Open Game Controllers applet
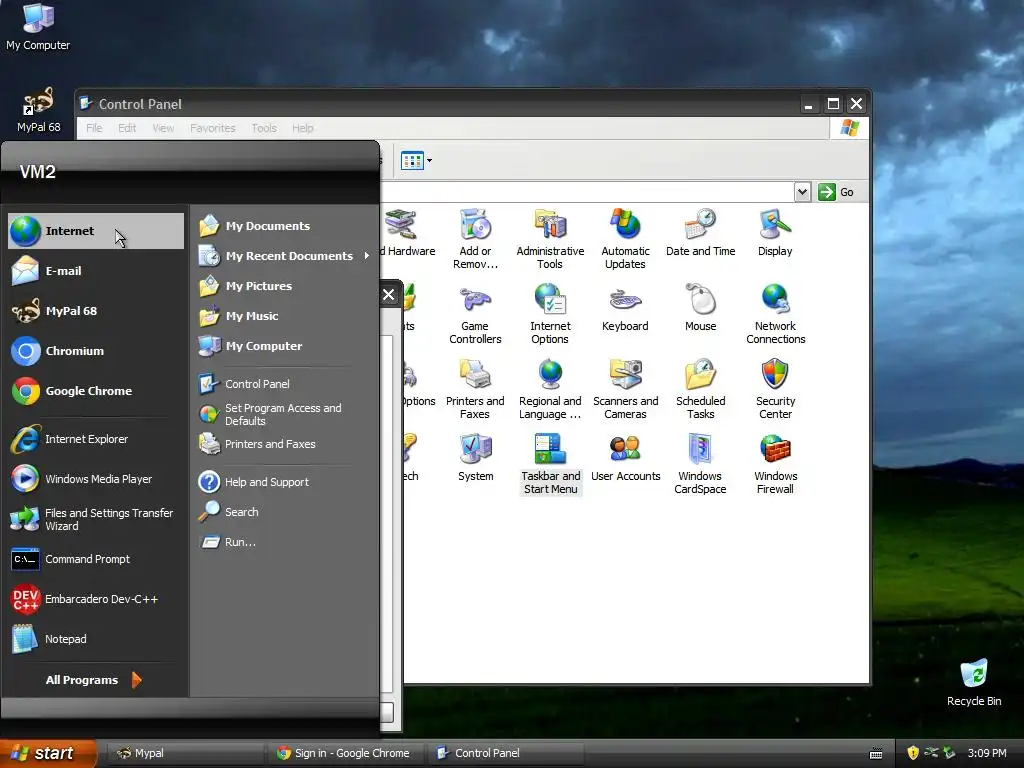Viewport: 1024px width, 768px height. 475,314
